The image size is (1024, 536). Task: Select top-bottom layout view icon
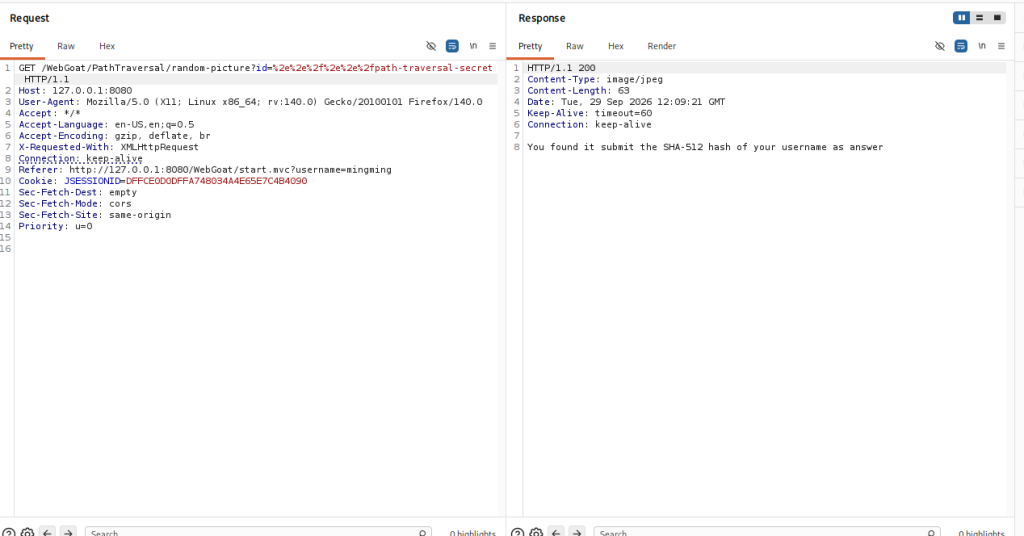(980, 18)
